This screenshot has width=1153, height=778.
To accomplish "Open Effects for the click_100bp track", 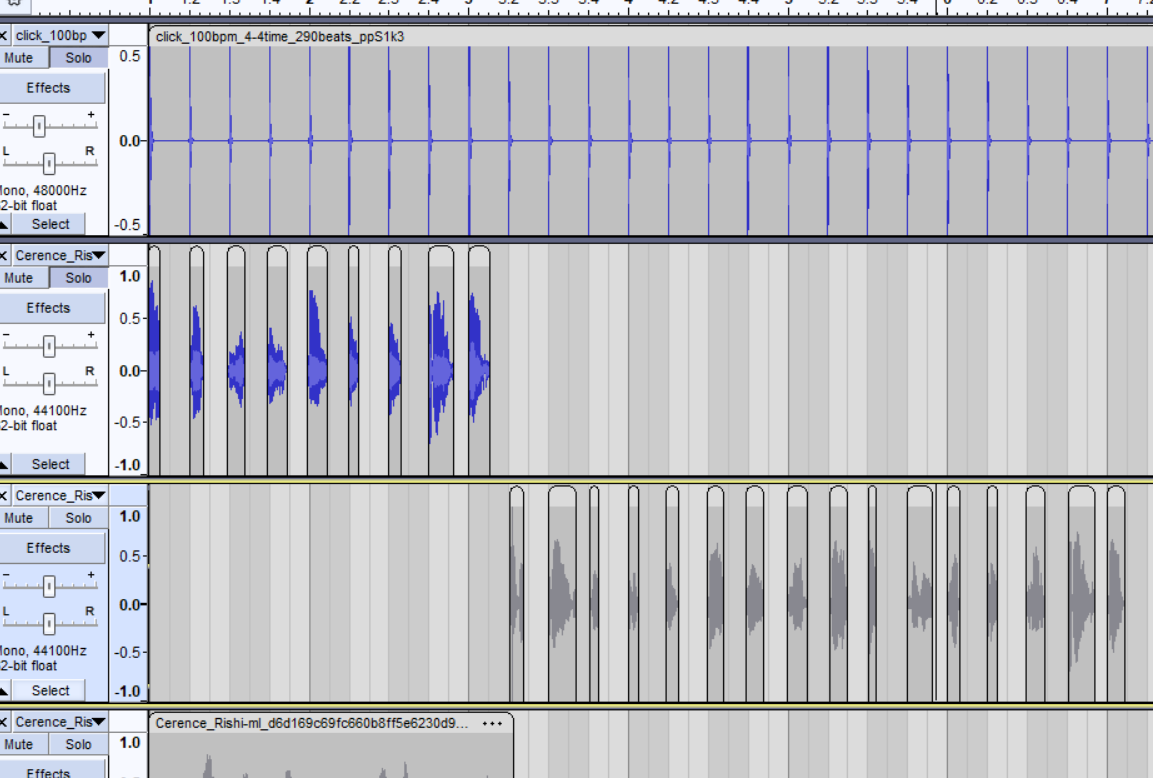I will (x=49, y=88).
